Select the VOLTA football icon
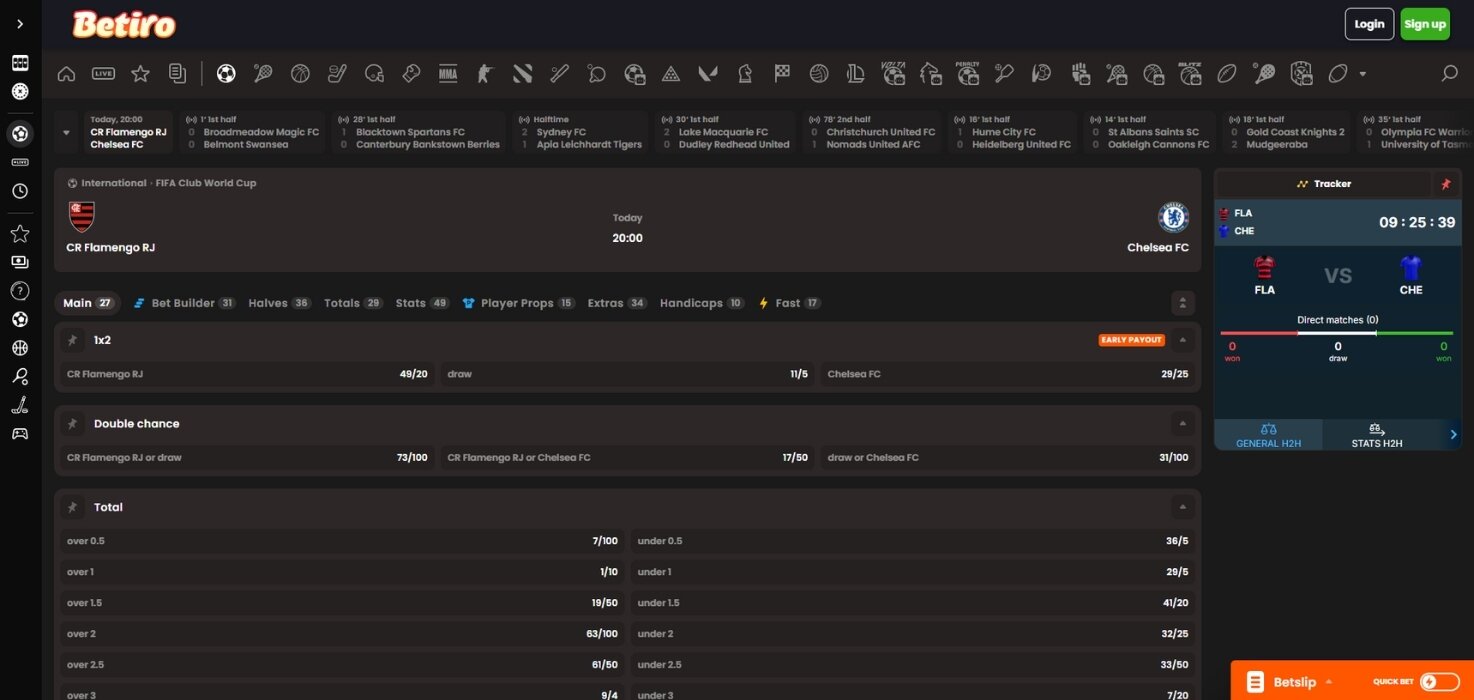This screenshot has height=700, width=1474. pos(893,72)
